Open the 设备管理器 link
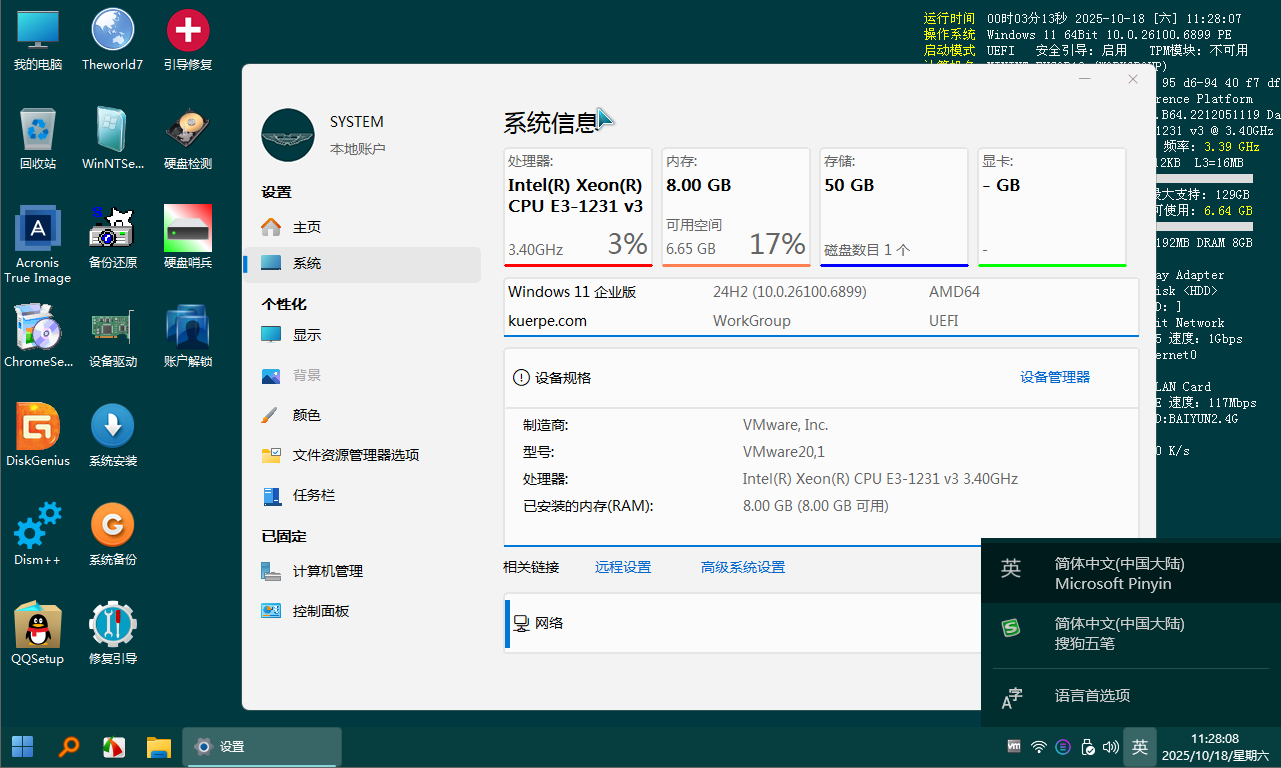Screen dimensions: 1281x768 [1054, 377]
